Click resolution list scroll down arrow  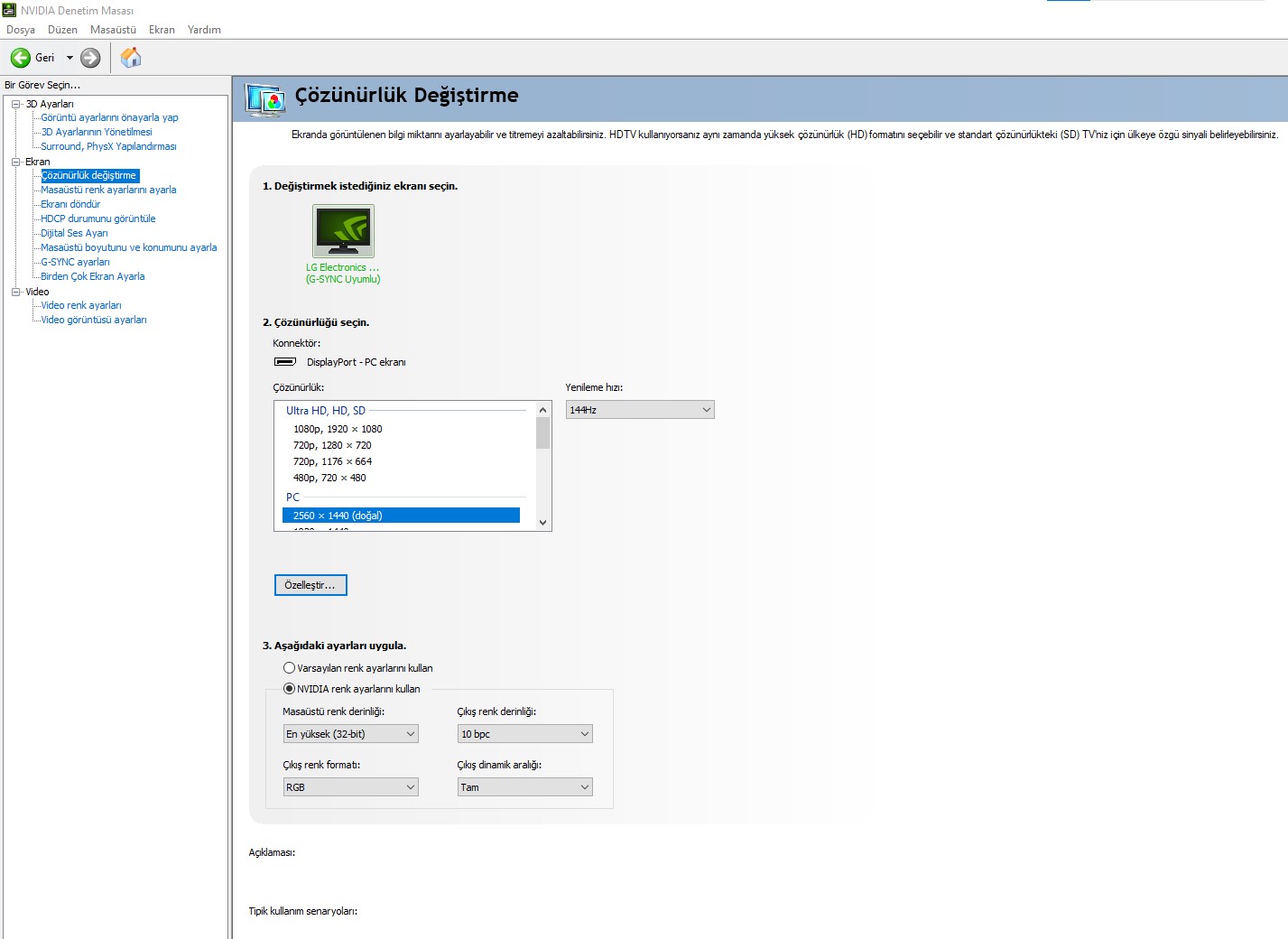tap(542, 522)
